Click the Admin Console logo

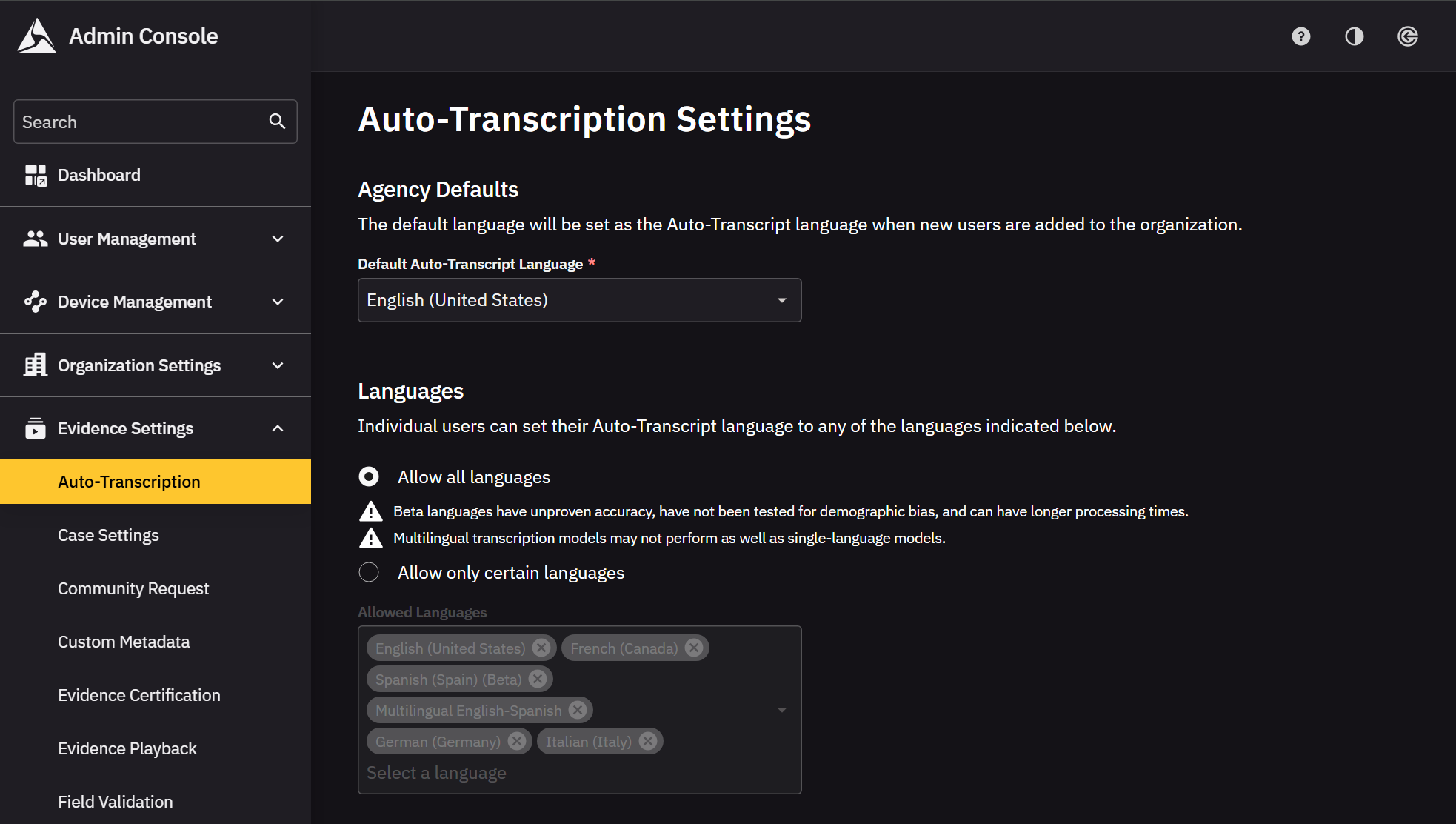point(36,36)
